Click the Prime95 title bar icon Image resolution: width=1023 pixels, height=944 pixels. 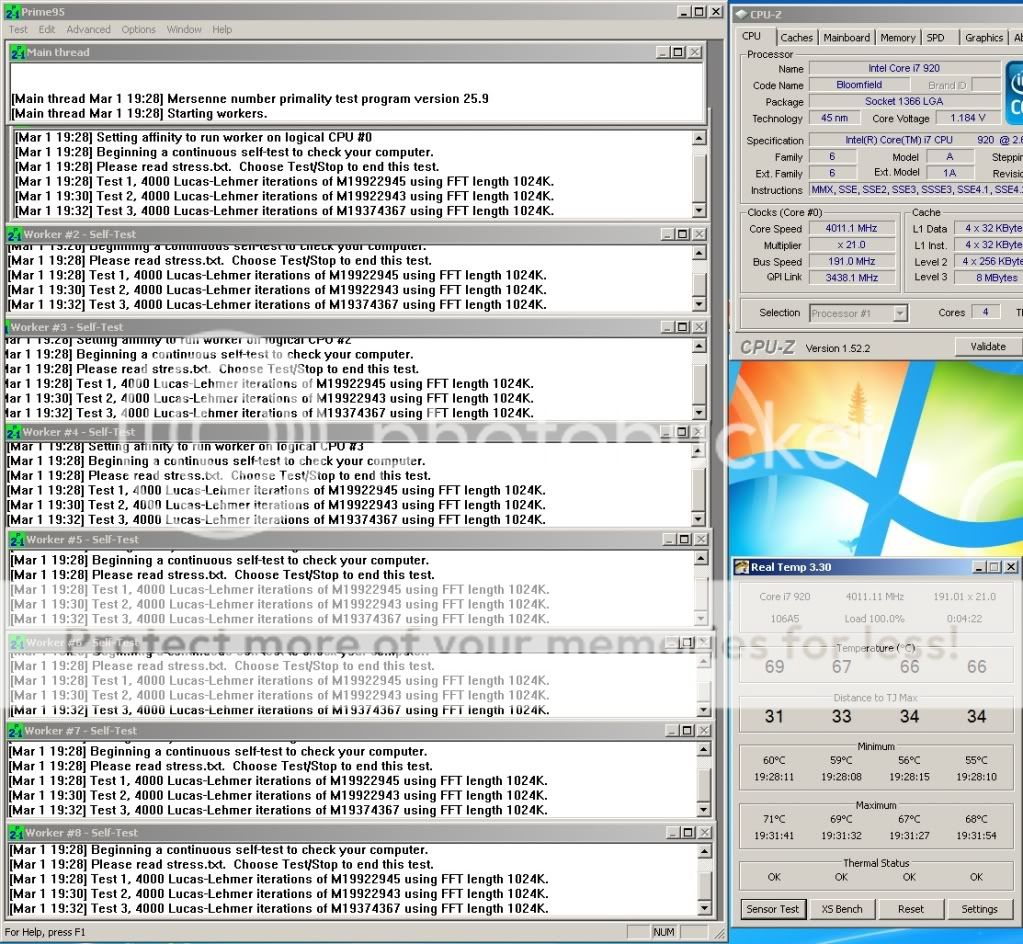click(12, 12)
